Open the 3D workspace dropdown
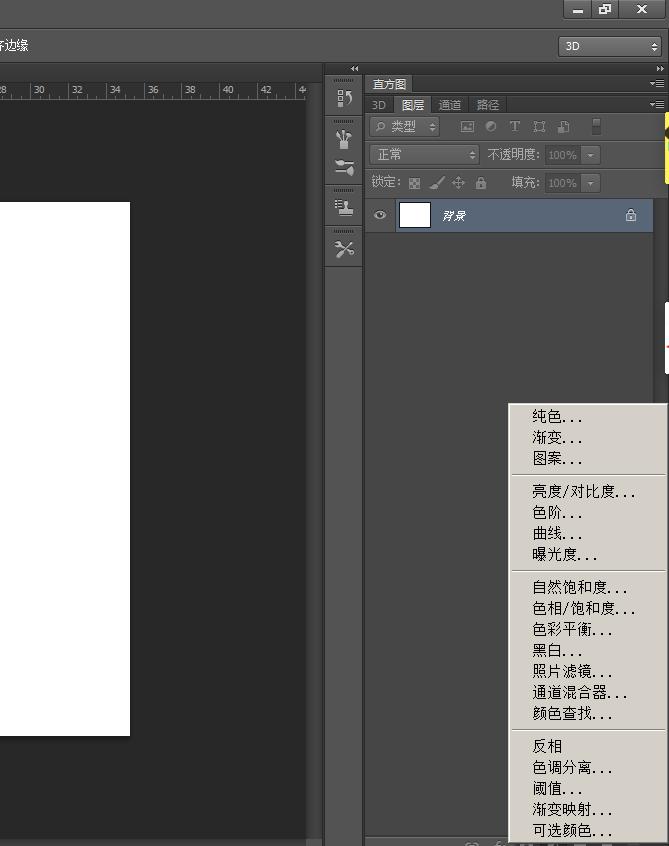This screenshot has width=669, height=846. click(x=609, y=46)
